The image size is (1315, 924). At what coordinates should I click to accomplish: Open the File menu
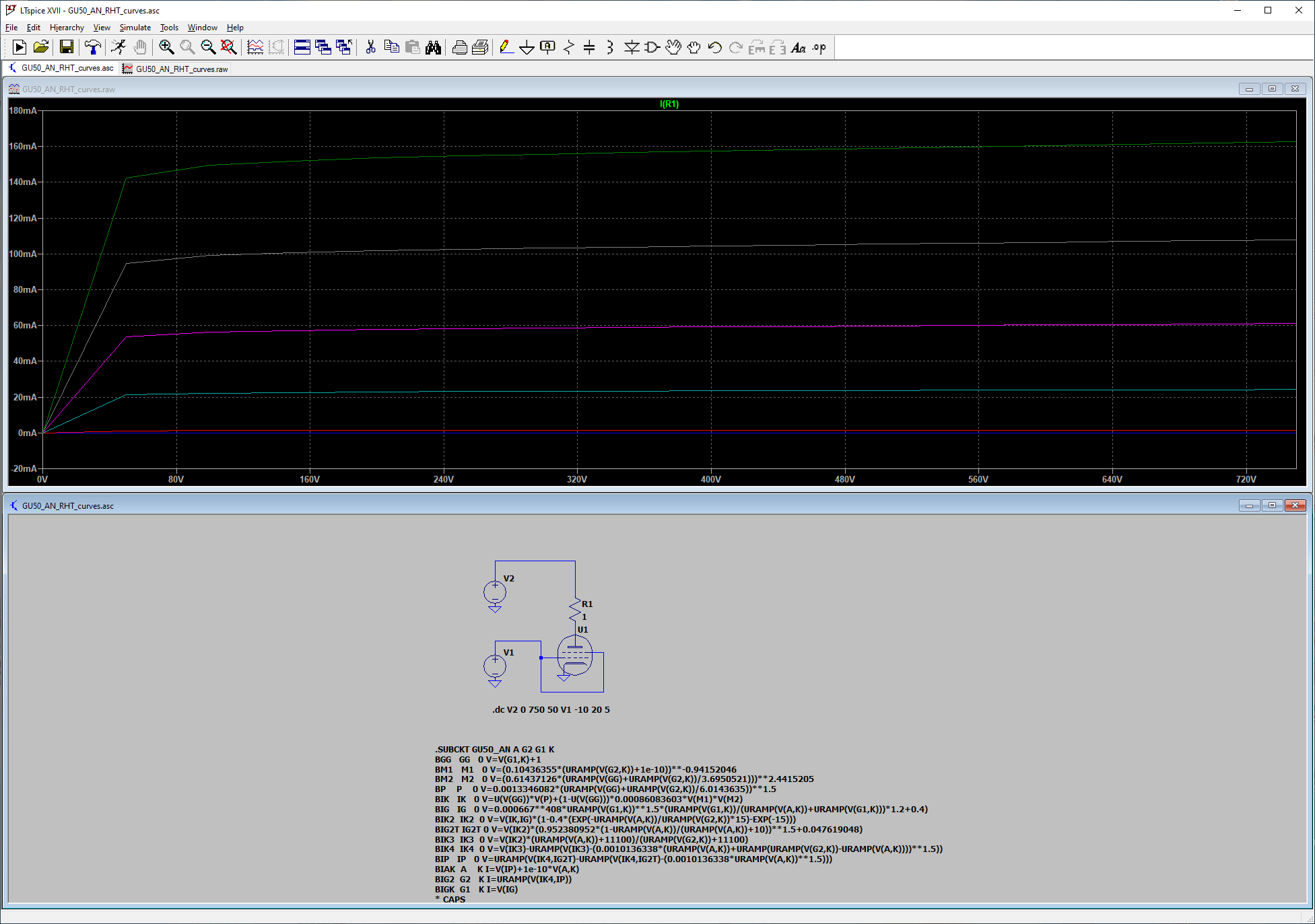[11, 28]
